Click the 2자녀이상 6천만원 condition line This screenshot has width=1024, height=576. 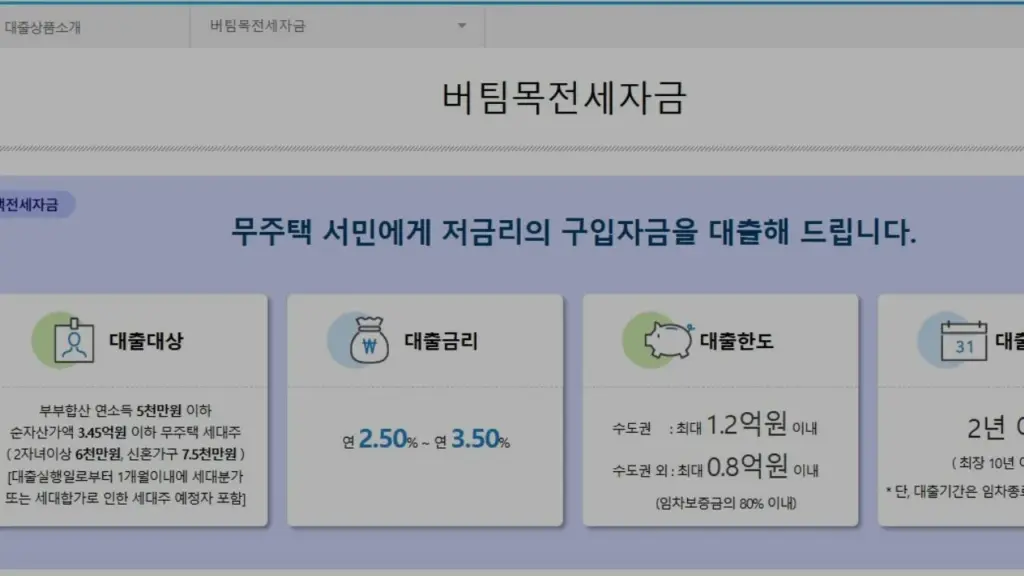[x=125, y=454]
